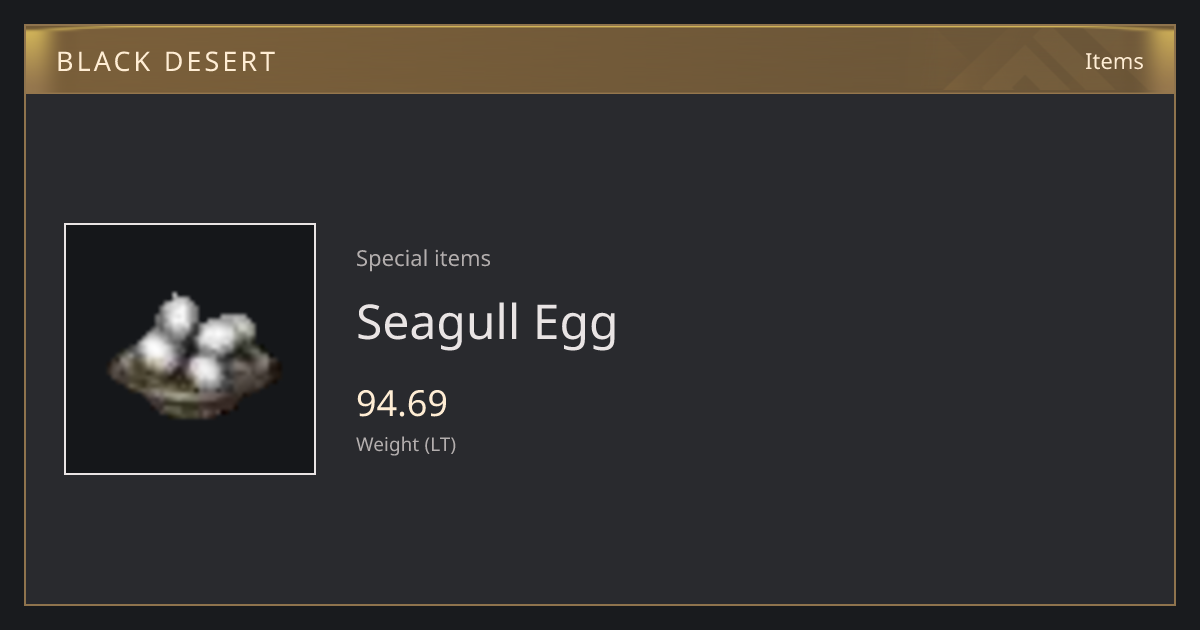Click the Seagull Egg item icon
Image resolution: width=1200 pixels, height=630 pixels.
pyautogui.click(x=190, y=349)
